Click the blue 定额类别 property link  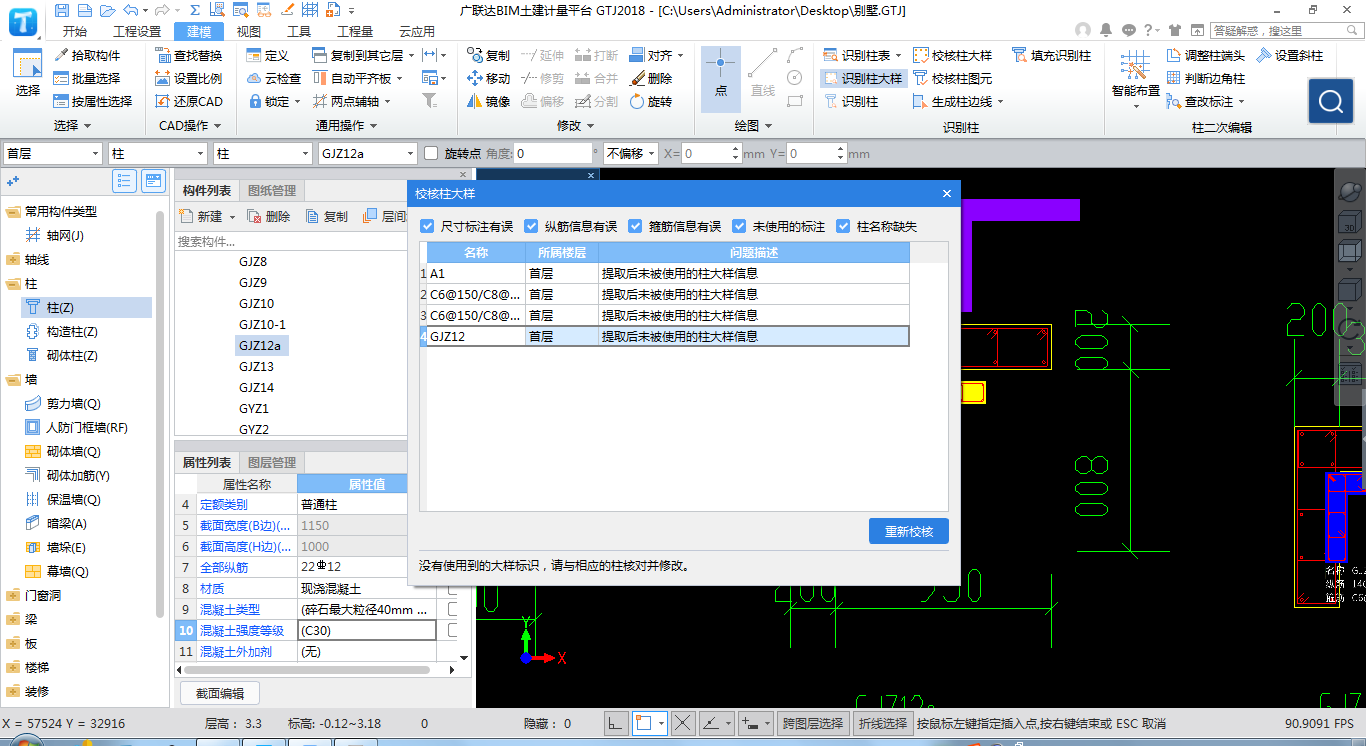[x=224, y=505]
